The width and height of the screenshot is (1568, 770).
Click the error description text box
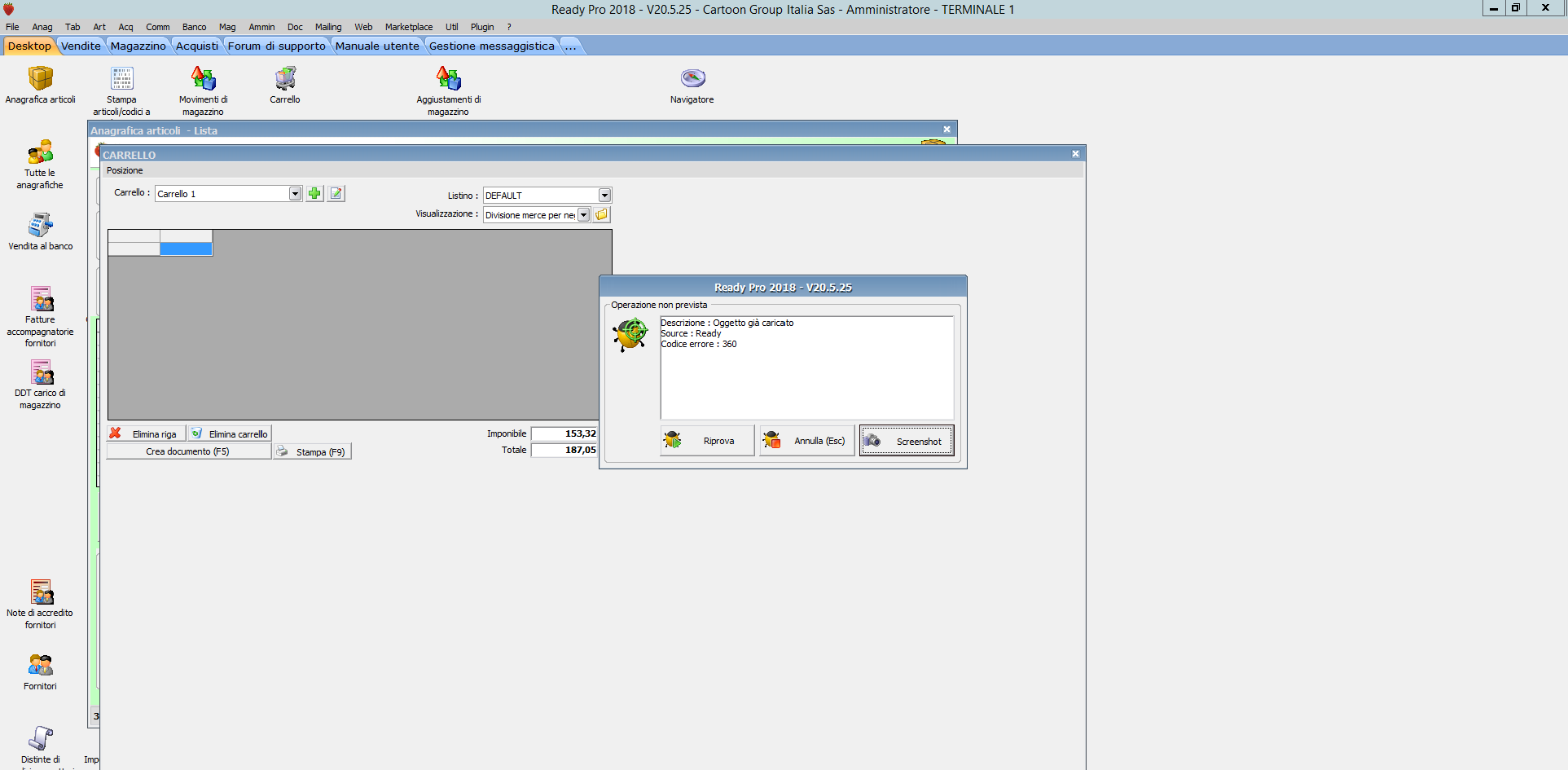[806, 367]
